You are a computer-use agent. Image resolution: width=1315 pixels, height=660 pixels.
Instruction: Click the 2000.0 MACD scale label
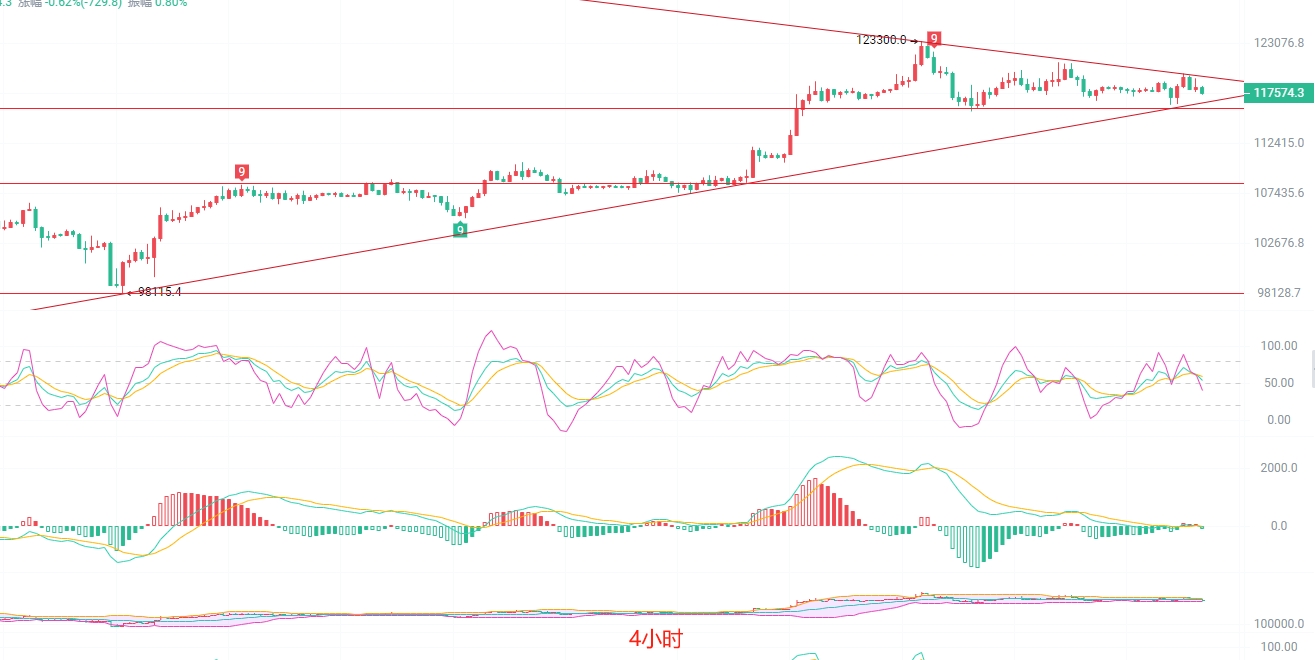coord(1278,468)
